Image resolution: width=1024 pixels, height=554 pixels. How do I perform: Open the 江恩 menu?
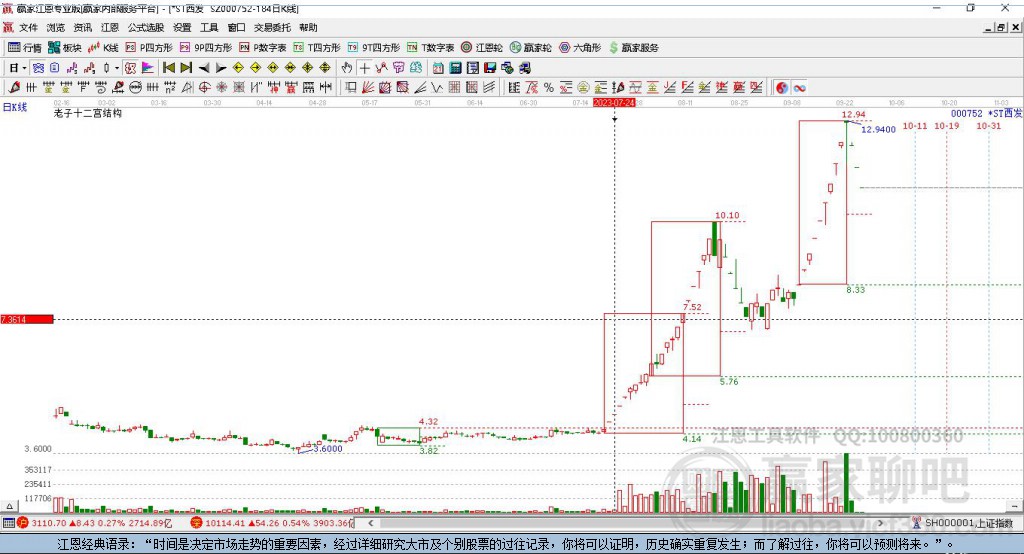(110, 27)
